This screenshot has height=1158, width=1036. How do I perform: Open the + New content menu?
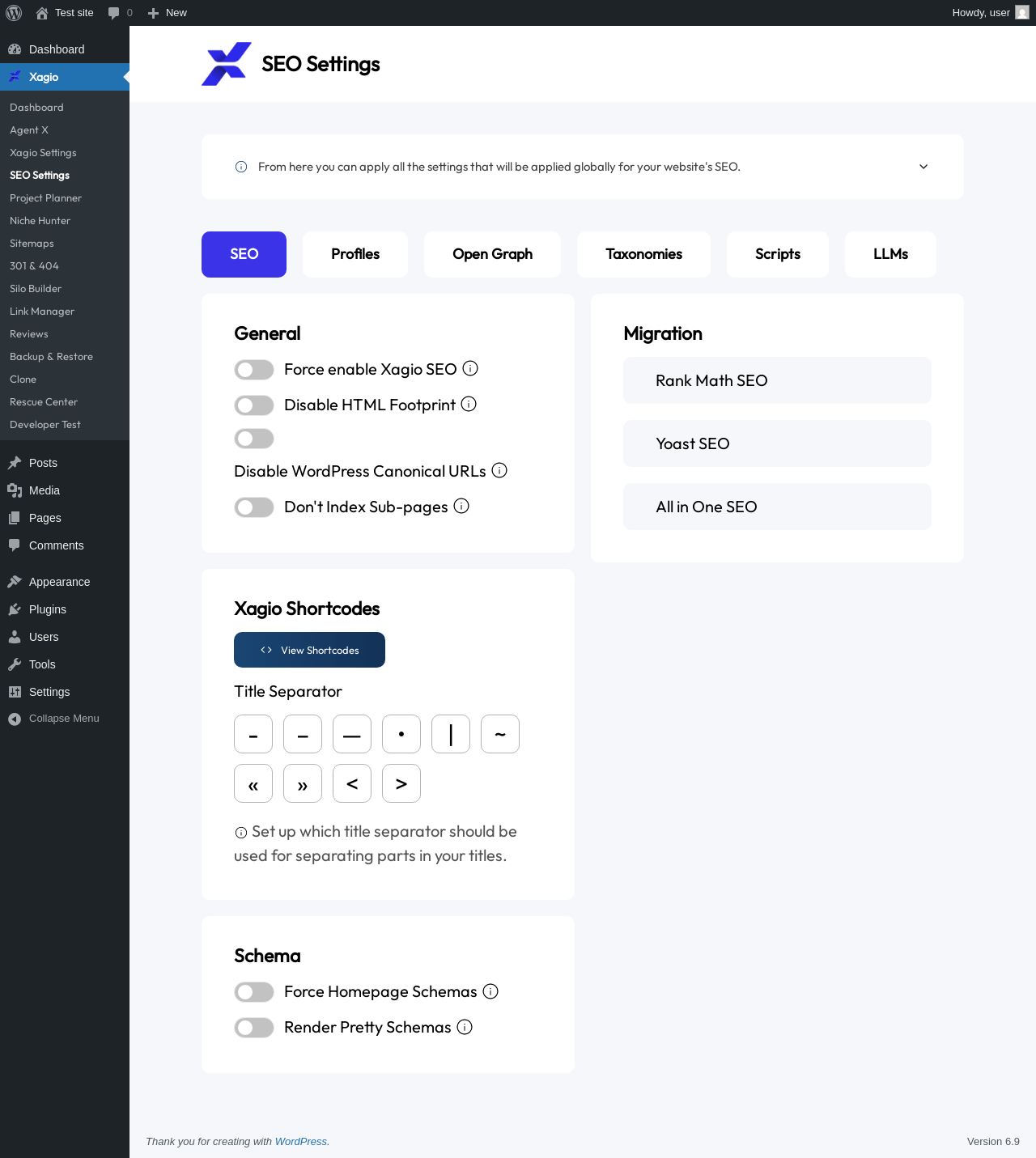tap(168, 13)
